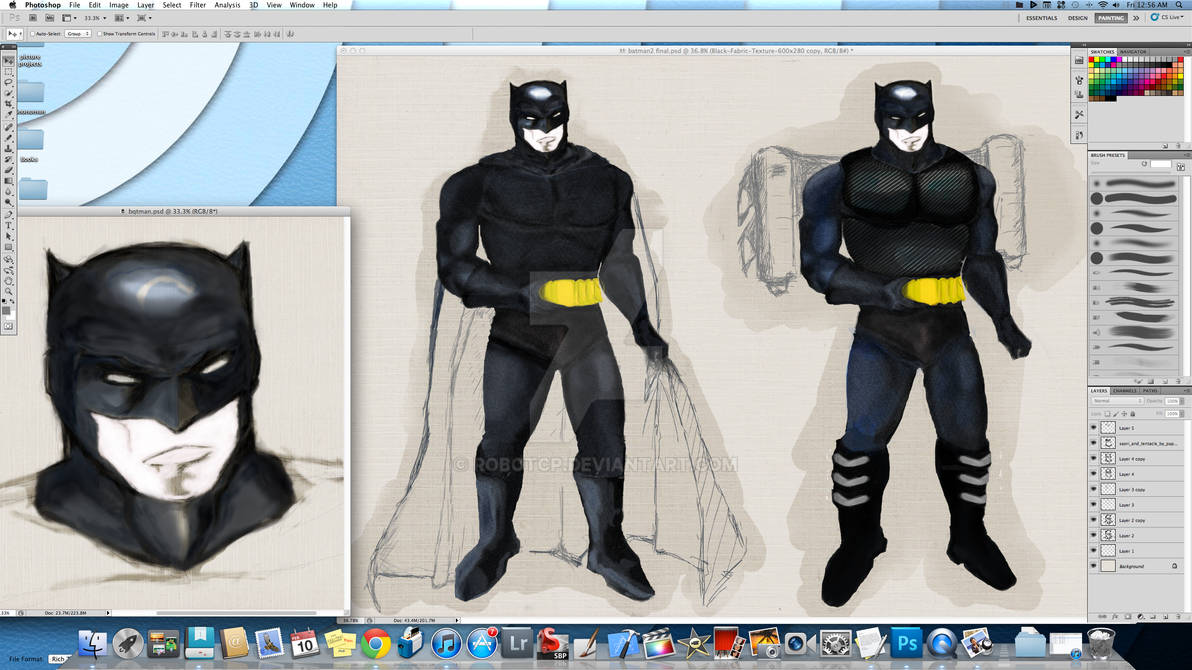The width and height of the screenshot is (1192, 670).
Task: Open the layer Opacity dropdown arrow
Action: coord(1182,401)
